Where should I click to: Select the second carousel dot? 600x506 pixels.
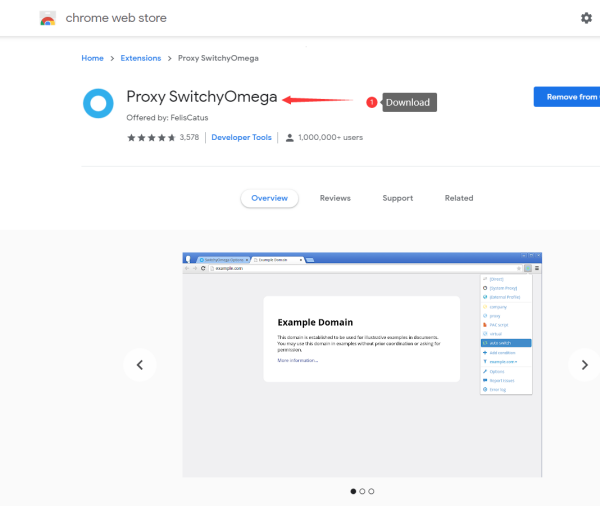(x=362, y=491)
